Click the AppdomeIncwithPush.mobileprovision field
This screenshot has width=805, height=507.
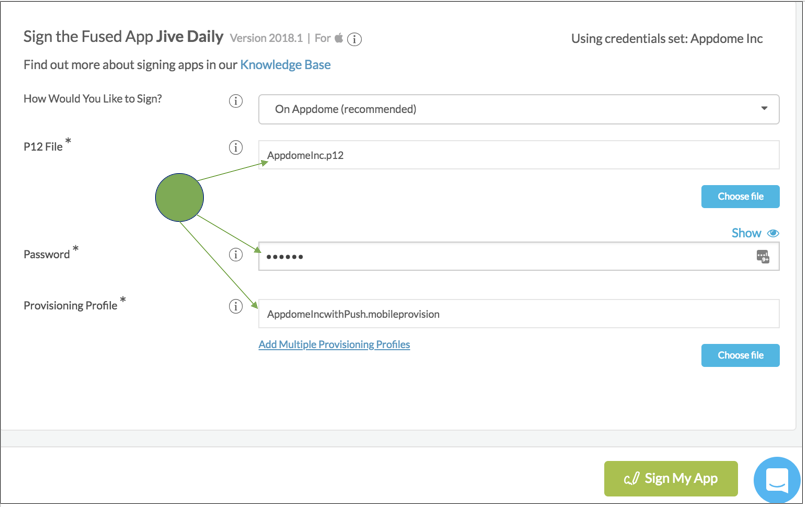pos(519,314)
